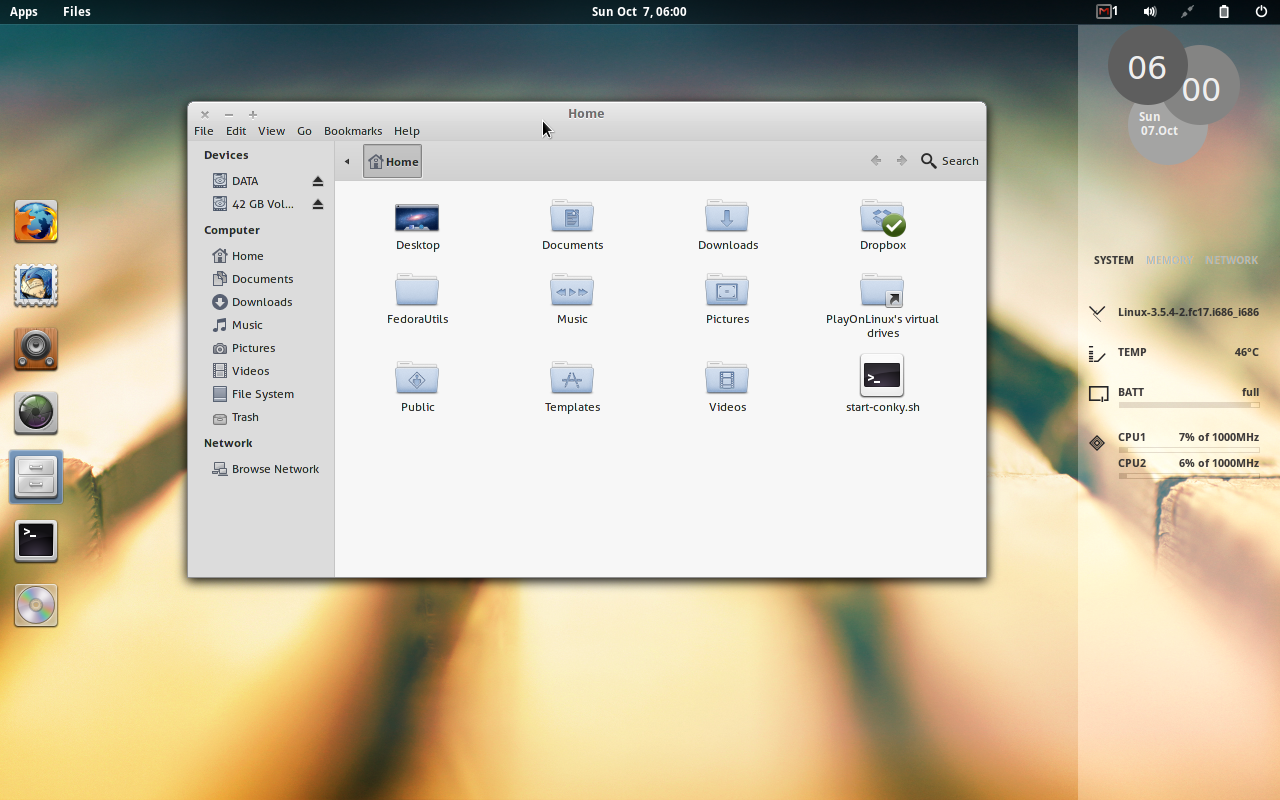
Task: Open the camera lens app in dock
Action: coord(36,413)
